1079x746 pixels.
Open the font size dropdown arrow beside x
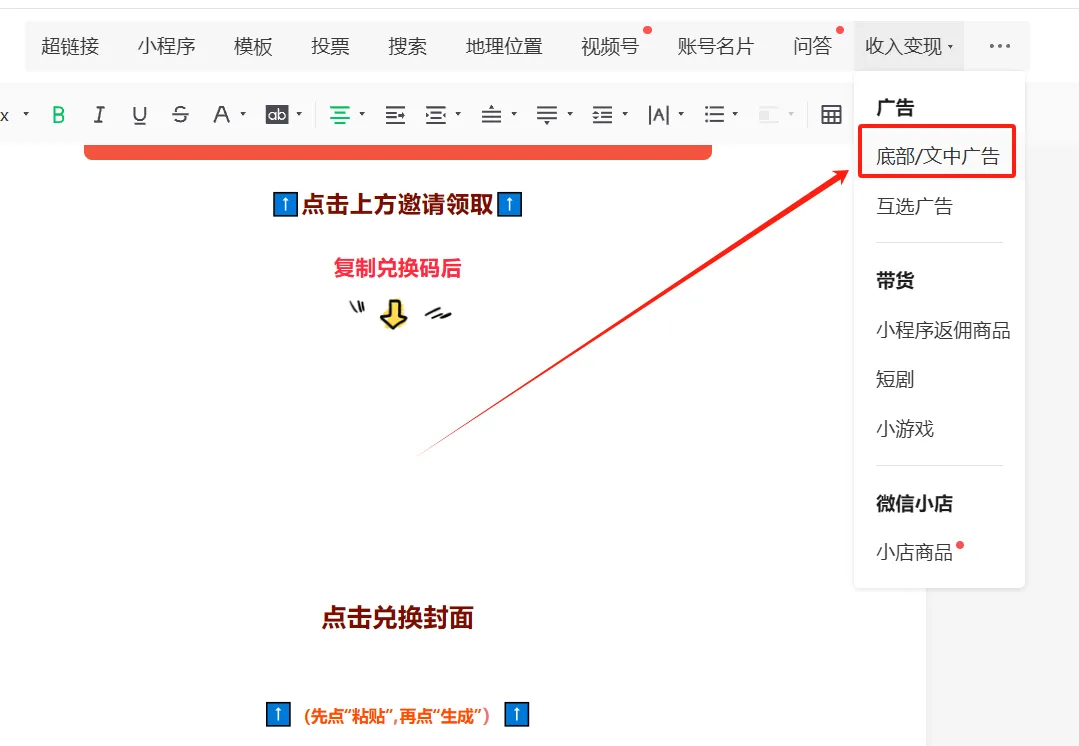(x=26, y=114)
